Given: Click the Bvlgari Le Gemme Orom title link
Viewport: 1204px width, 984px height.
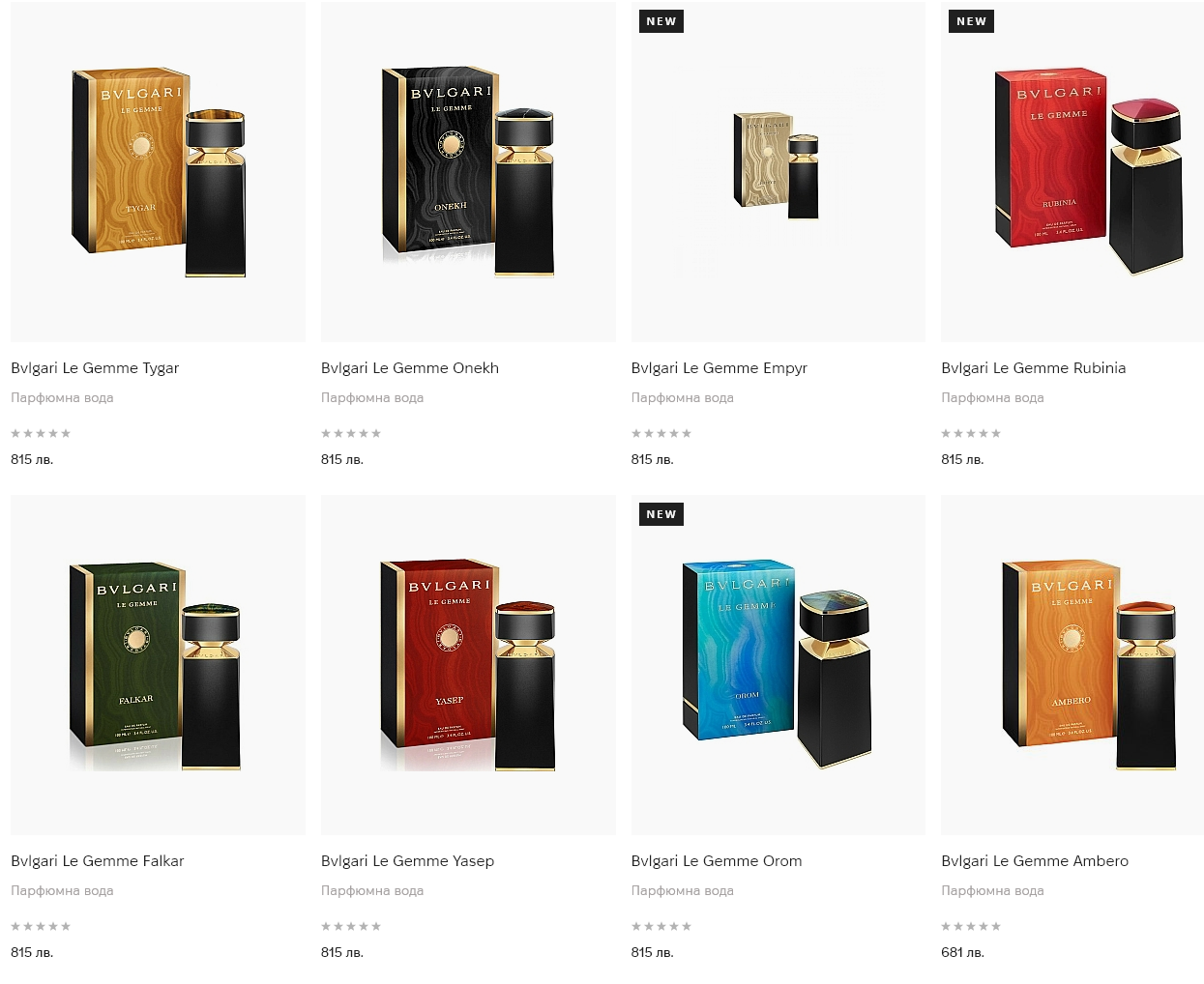Looking at the screenshot, I should pos(717,861).
